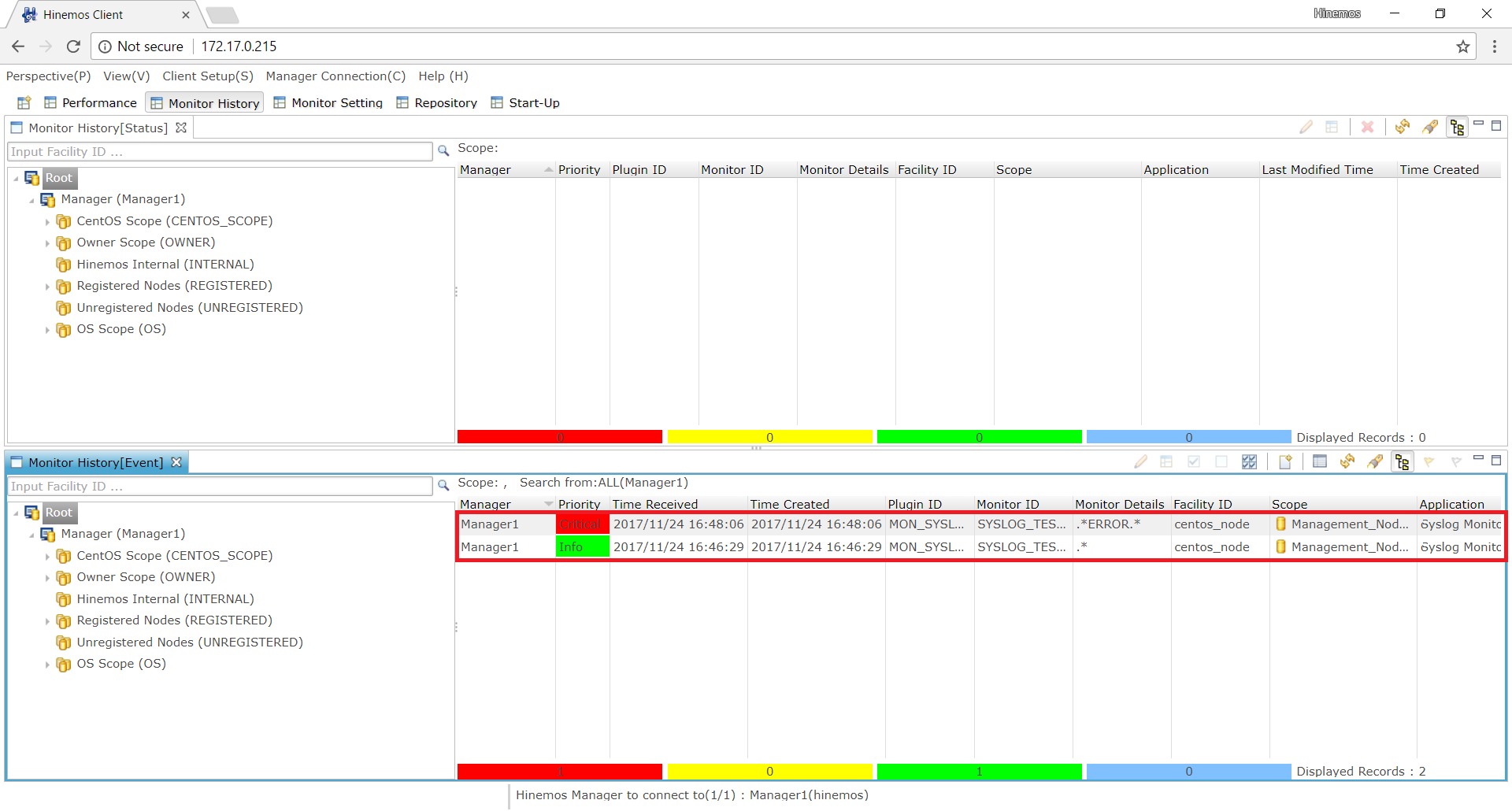Expand Registered Nodes in the Event scope tree
Screen dimensions: 1512x811
[47, 621]
